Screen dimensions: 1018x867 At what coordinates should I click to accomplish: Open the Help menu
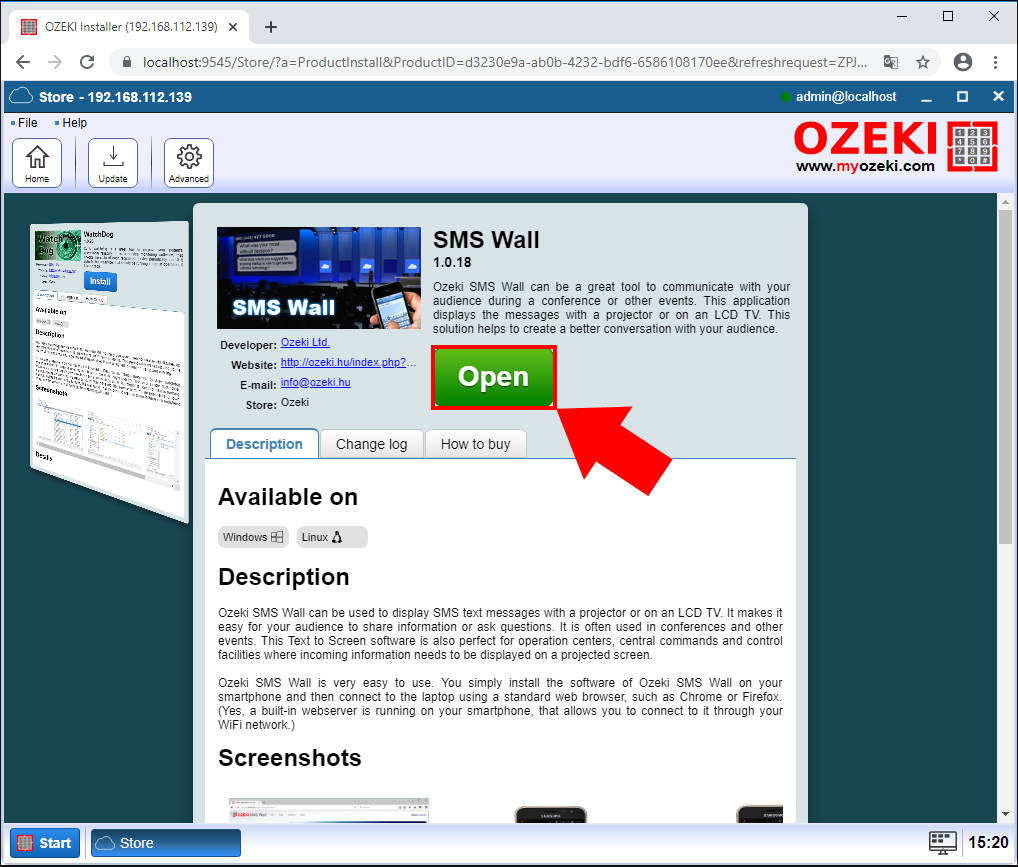74,123
